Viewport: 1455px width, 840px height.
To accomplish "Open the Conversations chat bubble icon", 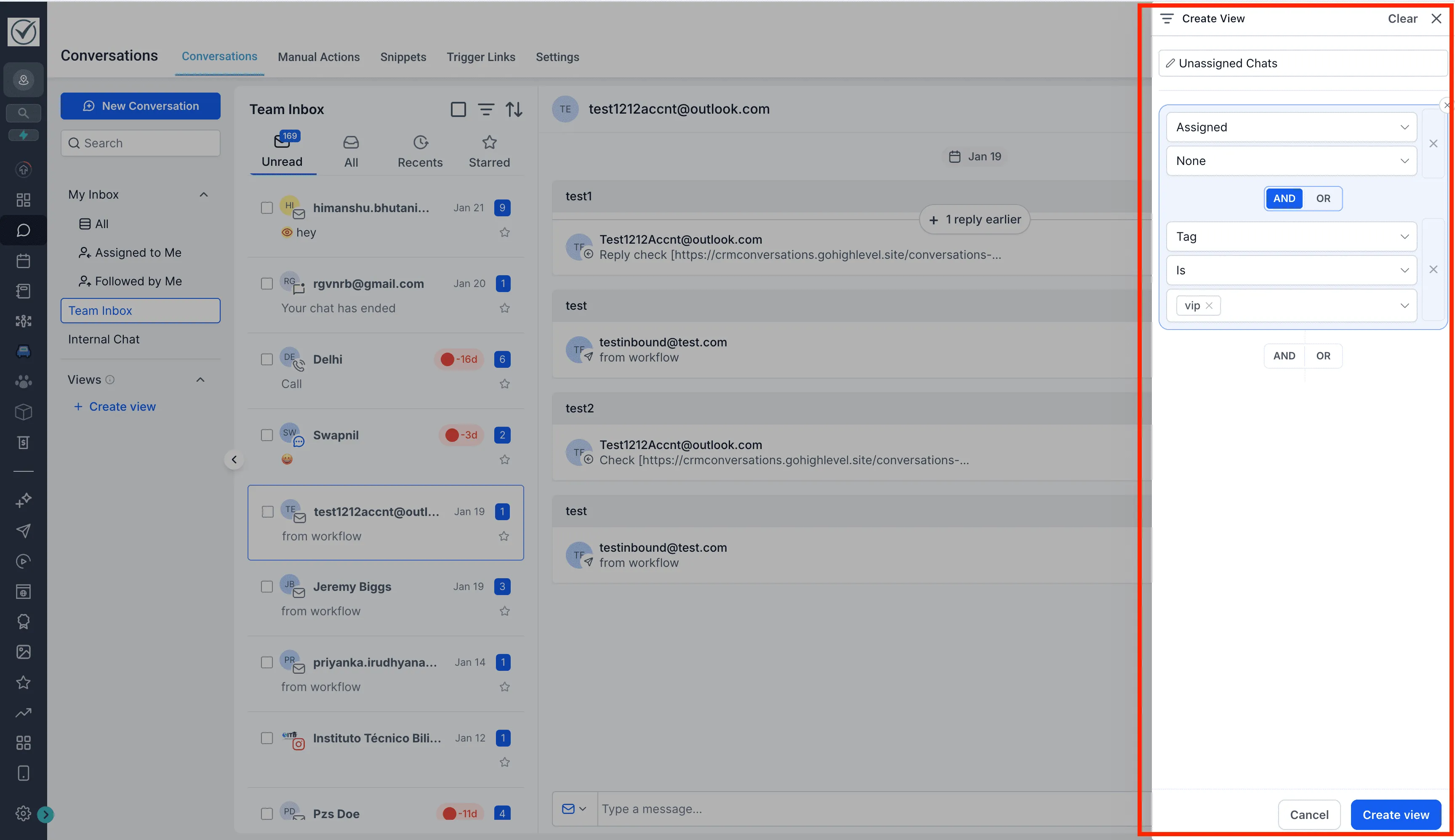I will coord(23,230).
